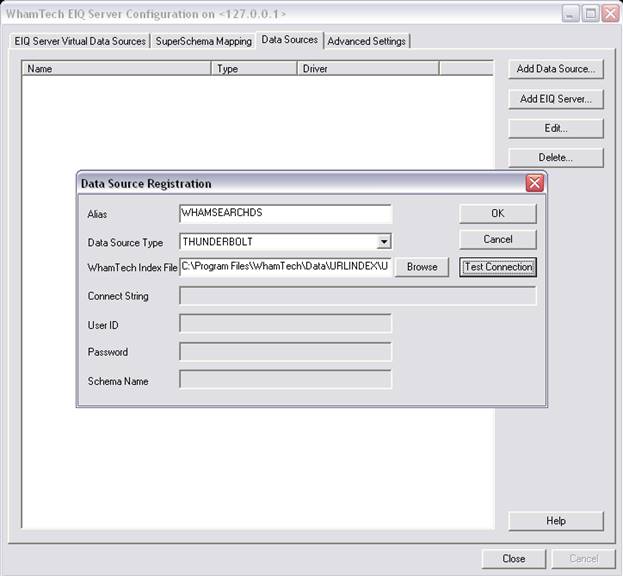Viewport: 623px width, 576px height.
Task: Click the Test Connection button
Action: (498, 267)
